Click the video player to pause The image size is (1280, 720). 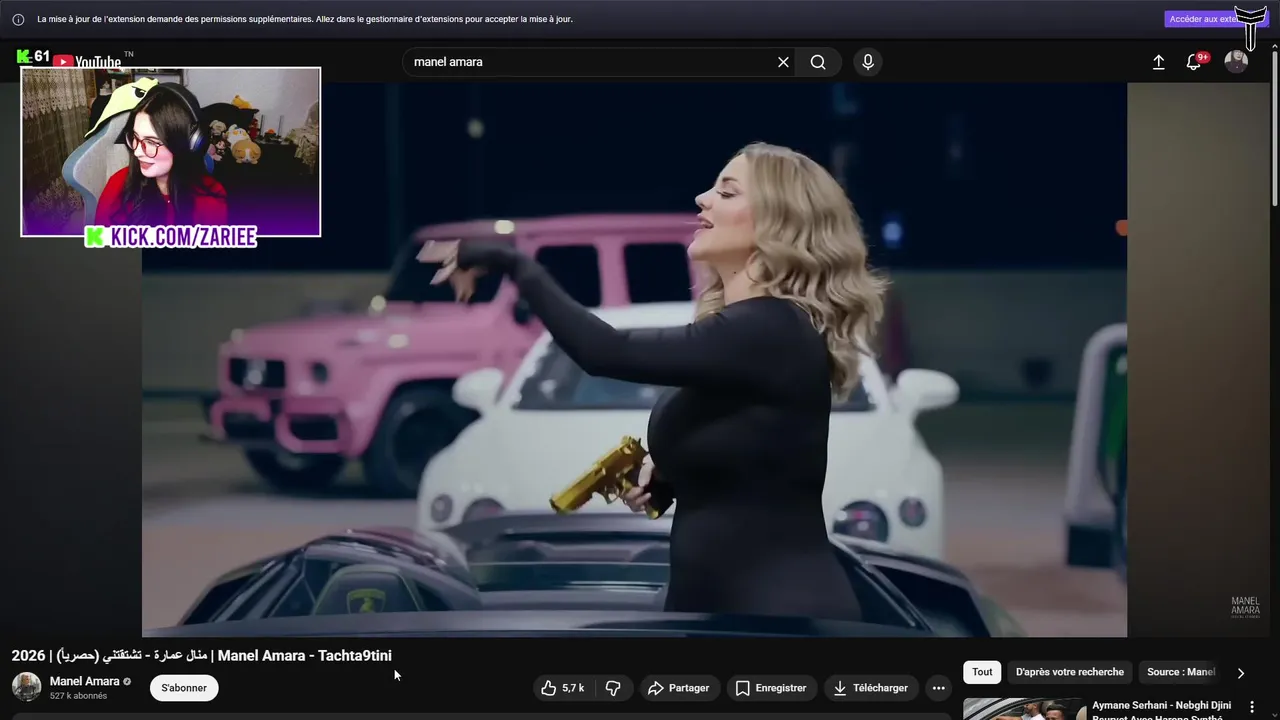click(634, 360)
